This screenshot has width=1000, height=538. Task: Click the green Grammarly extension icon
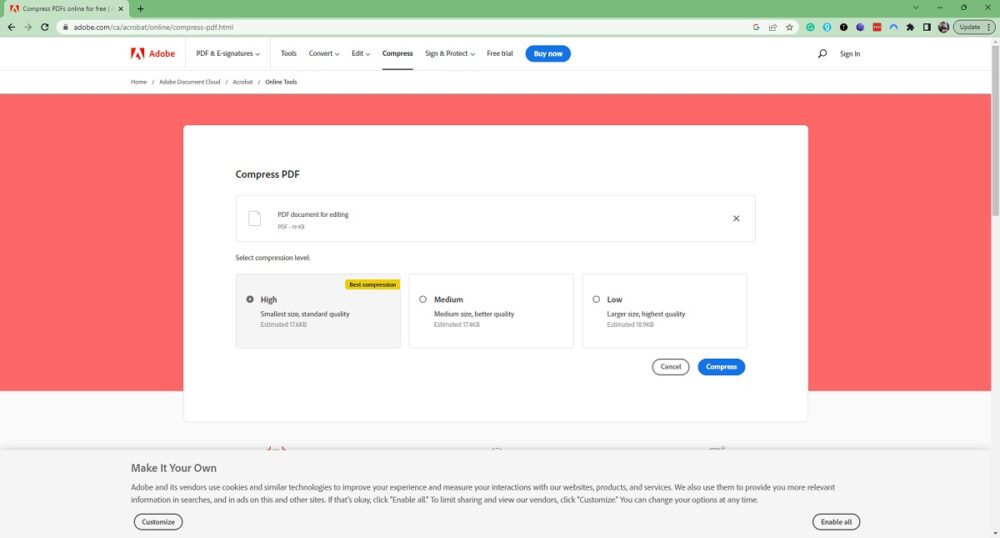click(x=810, y=27)
